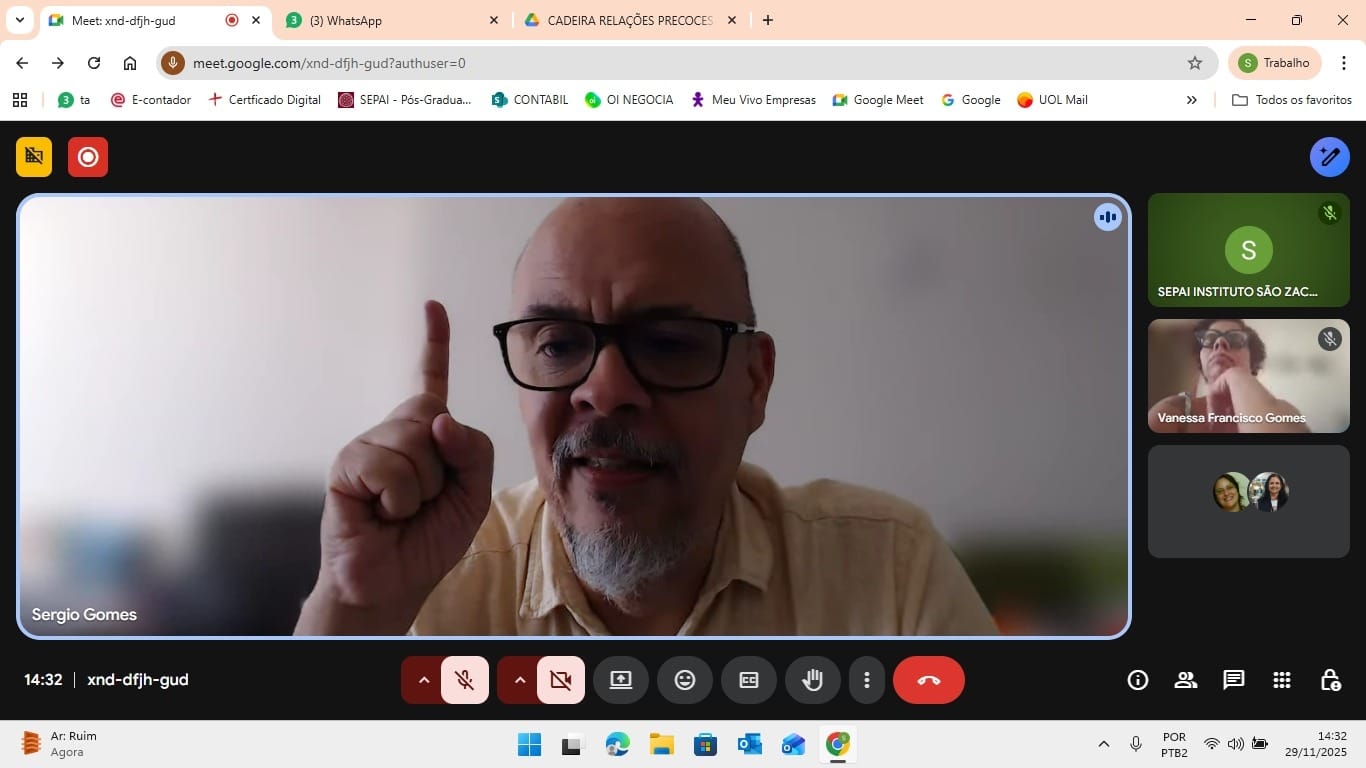Screen dimensions: 1366x768
Task: Open the activities grid icon
Action: pyautogui.click(x=1281, y=680)
